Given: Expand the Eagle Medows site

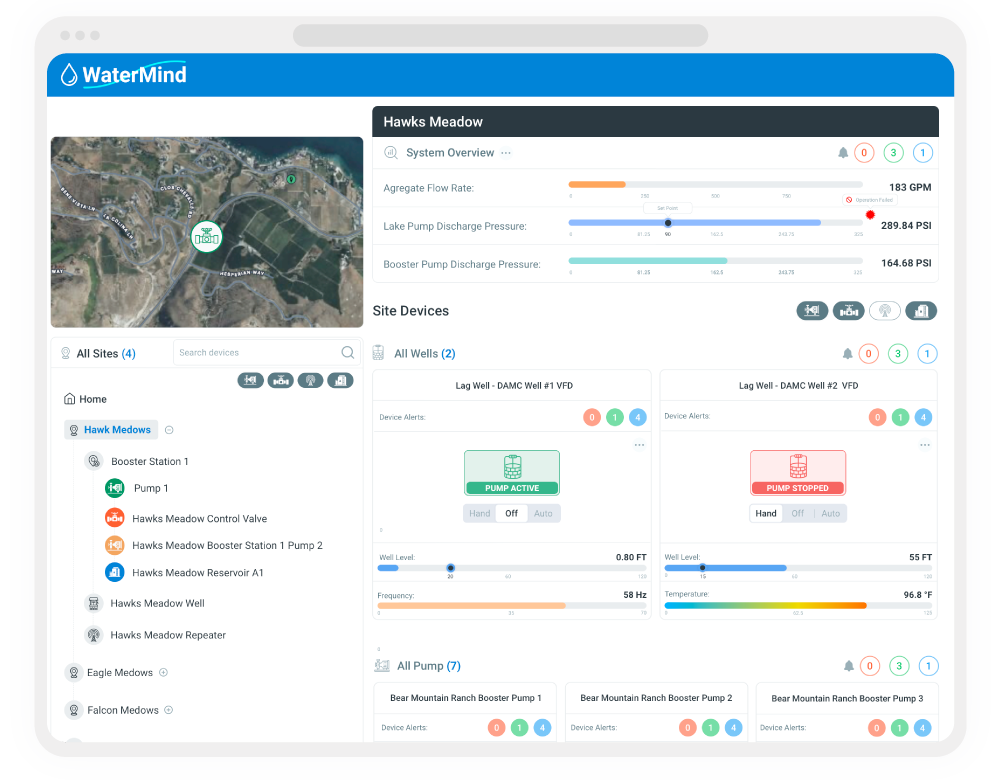Looking at the screenshot, I should [163, 672].
